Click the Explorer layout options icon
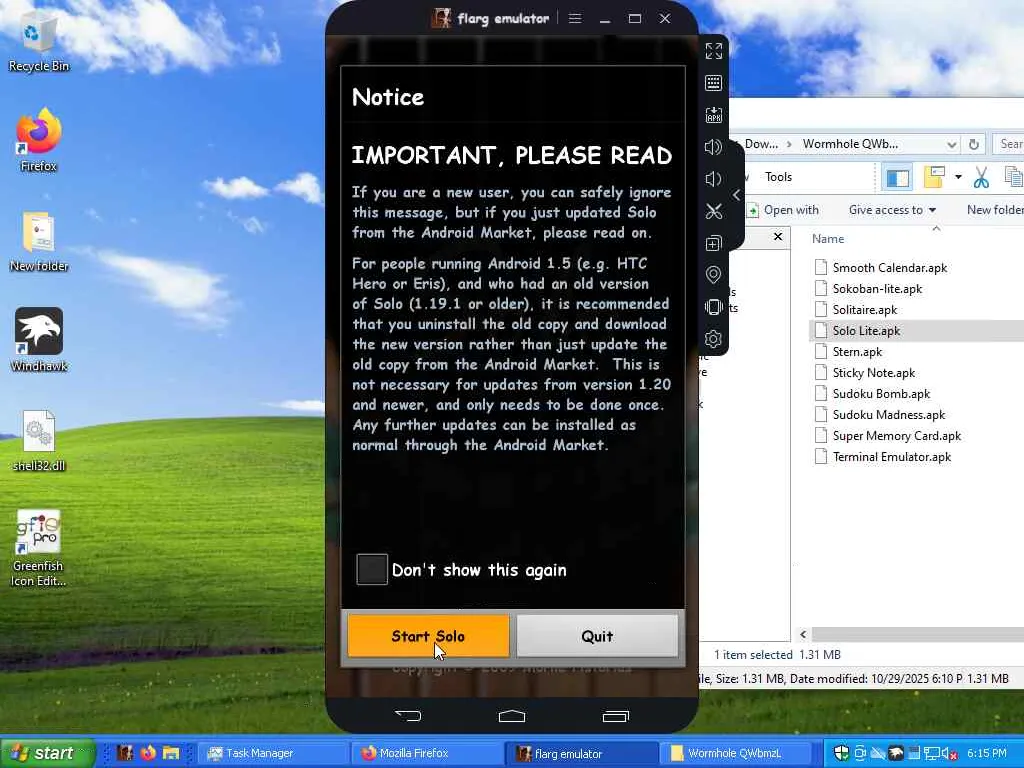Image resolution: width=1024 pixels, height=768 pixels. coord(934,178)
